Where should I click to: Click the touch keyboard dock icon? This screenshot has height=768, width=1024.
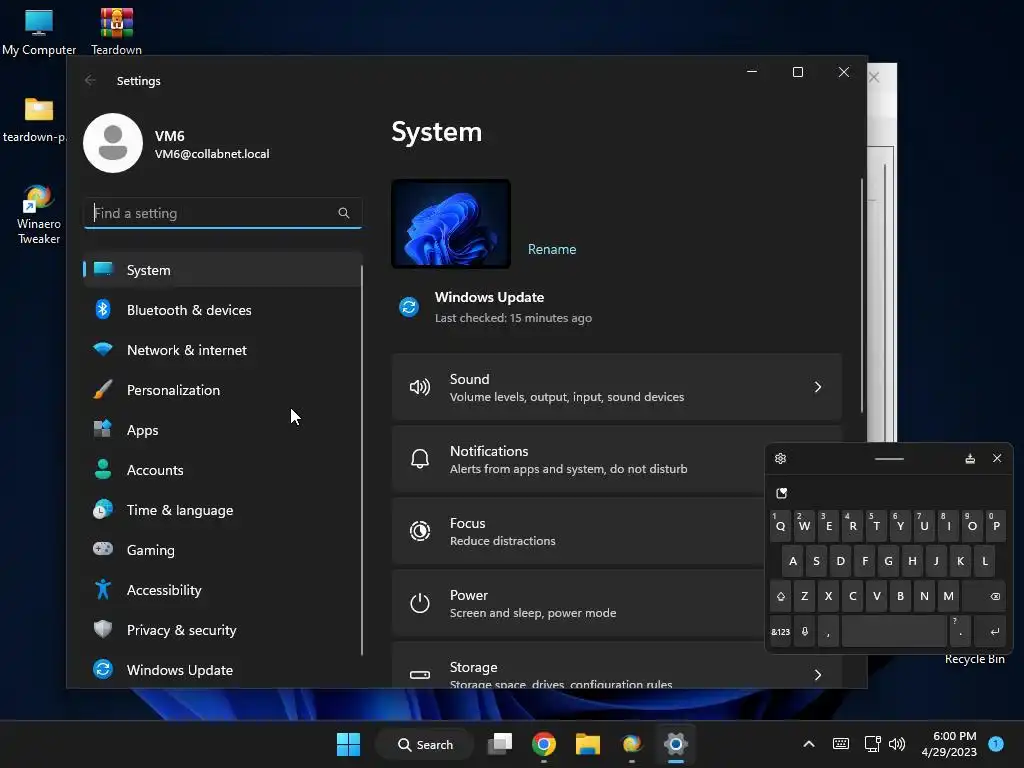point(970,458)
